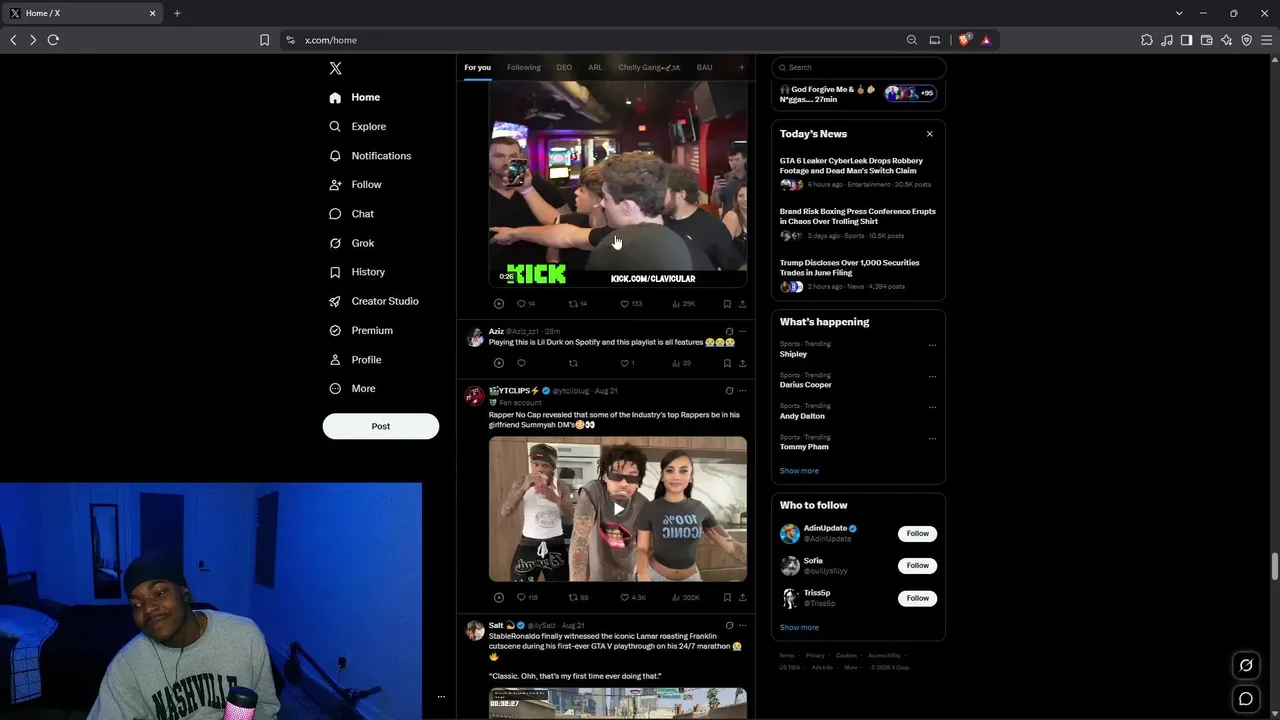This screenshot has height=720, width=1280.
Task: Open Aziz's profile avatar
Action: pos(474,337)
